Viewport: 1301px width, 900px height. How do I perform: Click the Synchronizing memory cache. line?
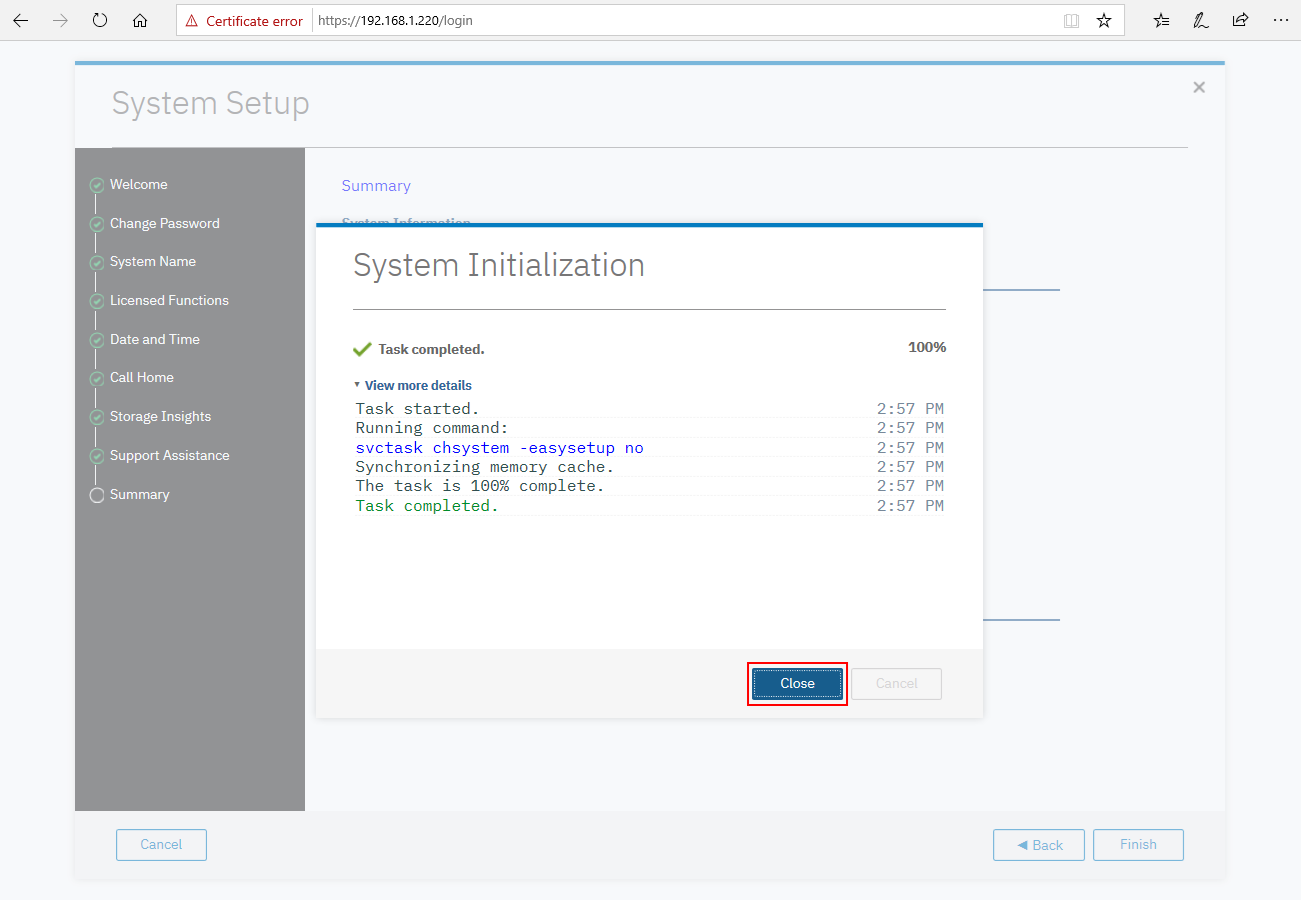click(485, 467)
